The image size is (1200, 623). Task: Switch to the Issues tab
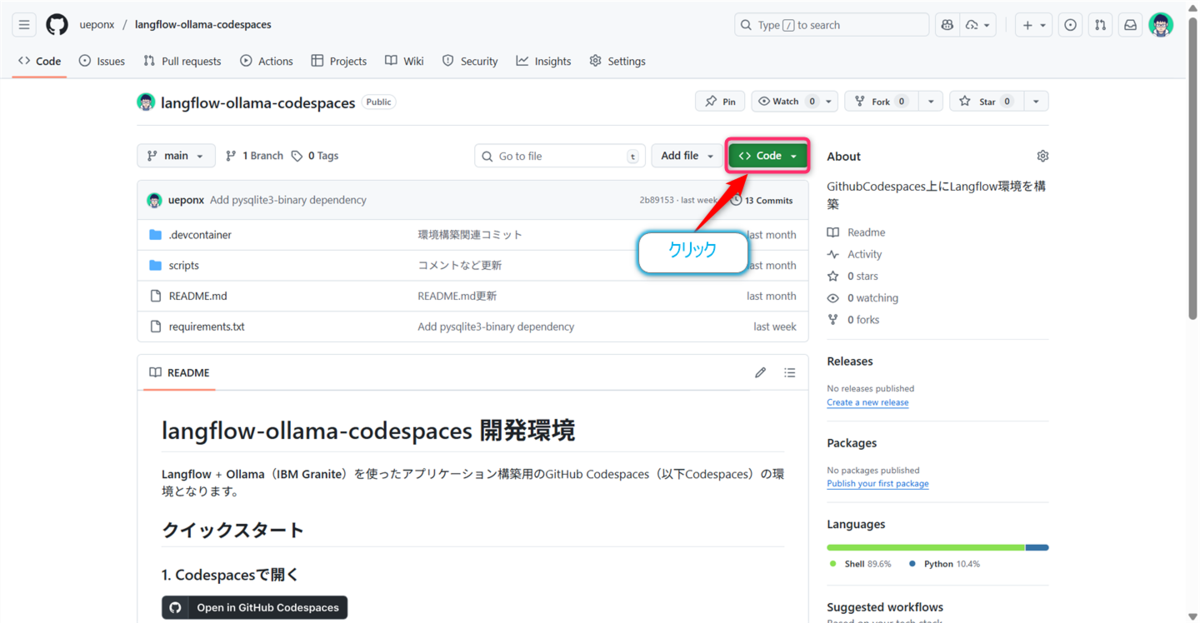point(102,61)
